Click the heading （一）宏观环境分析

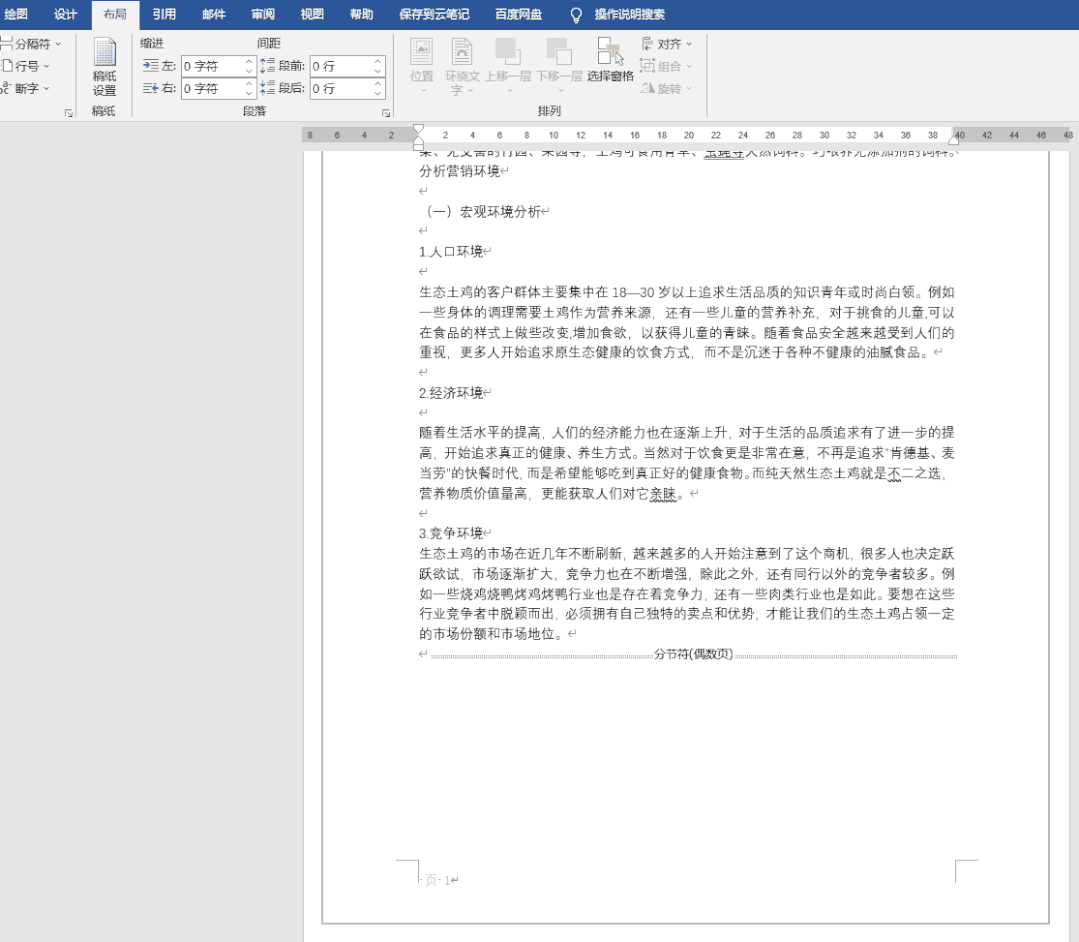coord(484,211)
